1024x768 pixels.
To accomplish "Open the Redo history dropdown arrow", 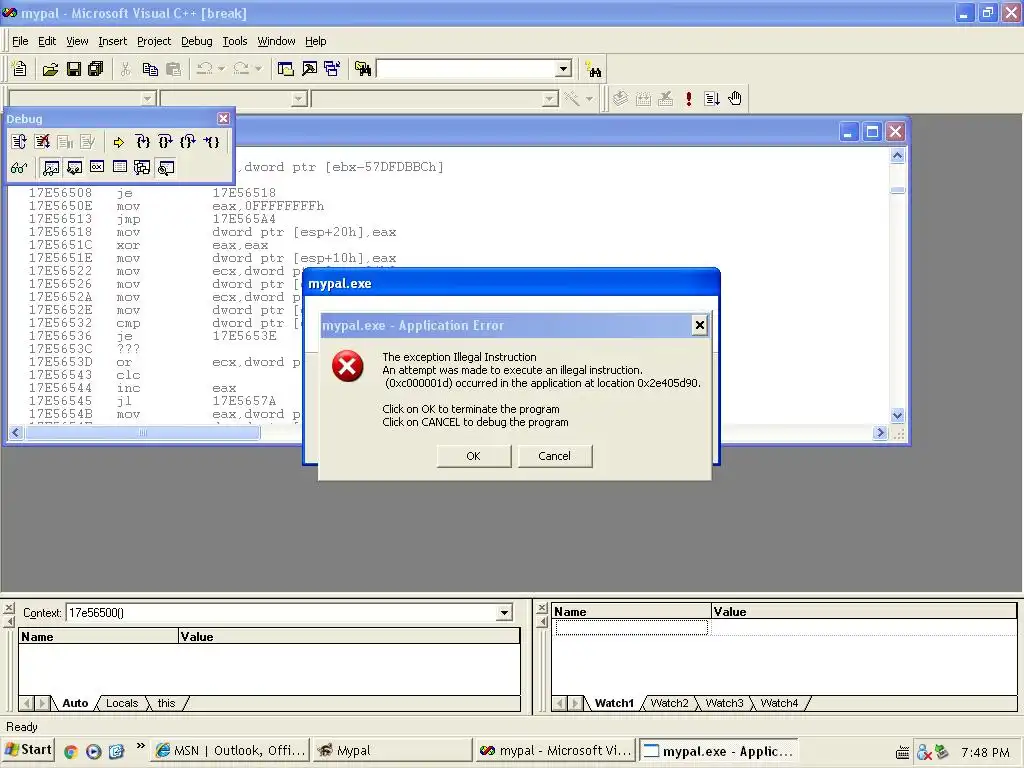I will click(x=258, y=69).
